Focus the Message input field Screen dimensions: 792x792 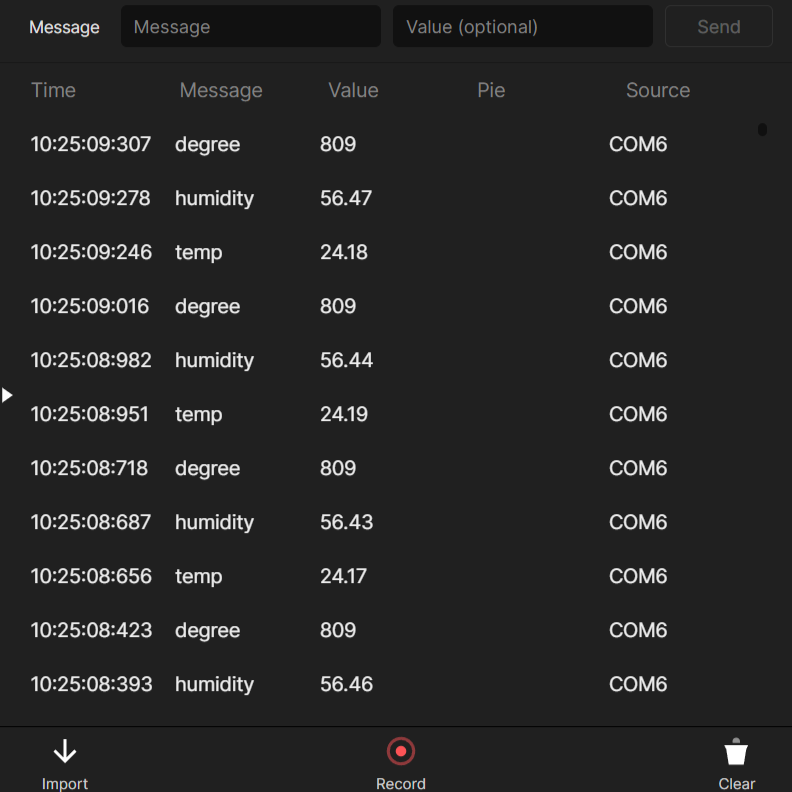pyautogui.click(x=250, y=27)
